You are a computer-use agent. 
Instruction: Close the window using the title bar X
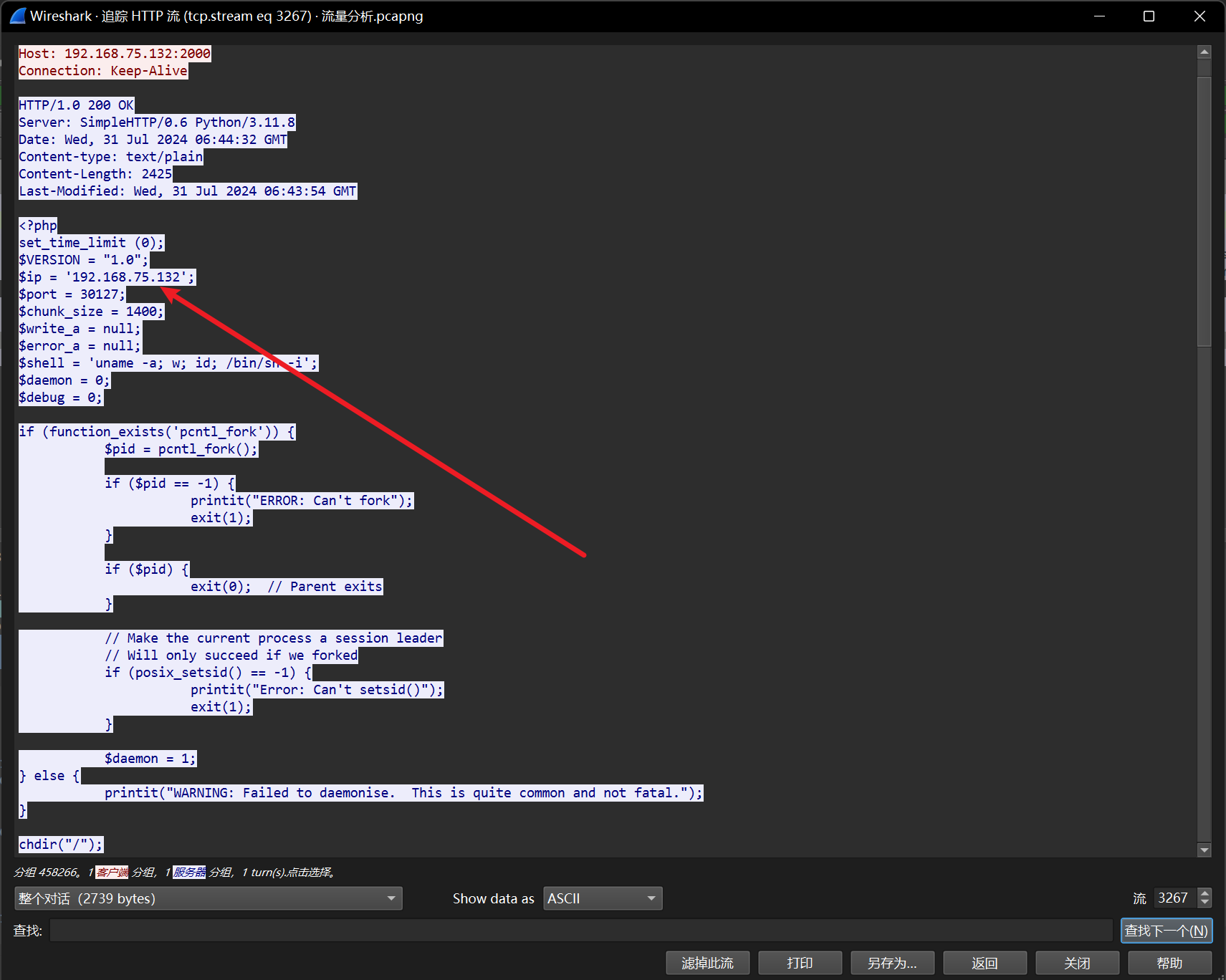1199,16
